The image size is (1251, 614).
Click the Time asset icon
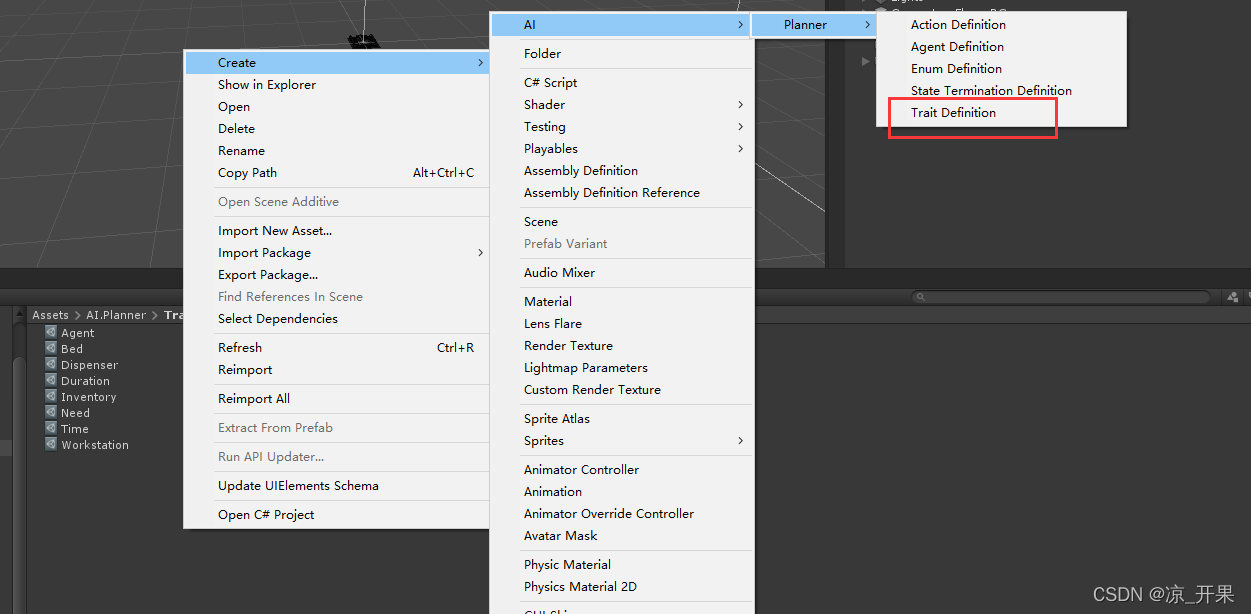tap(51, 429)
